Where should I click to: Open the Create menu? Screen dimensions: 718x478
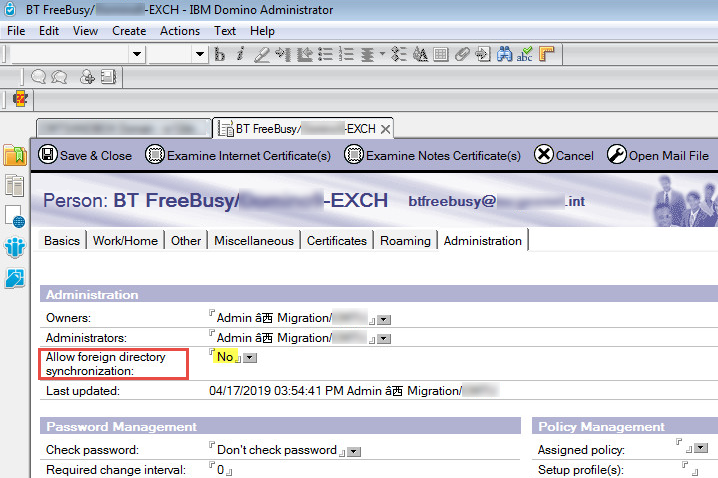[x=129, y=31]
